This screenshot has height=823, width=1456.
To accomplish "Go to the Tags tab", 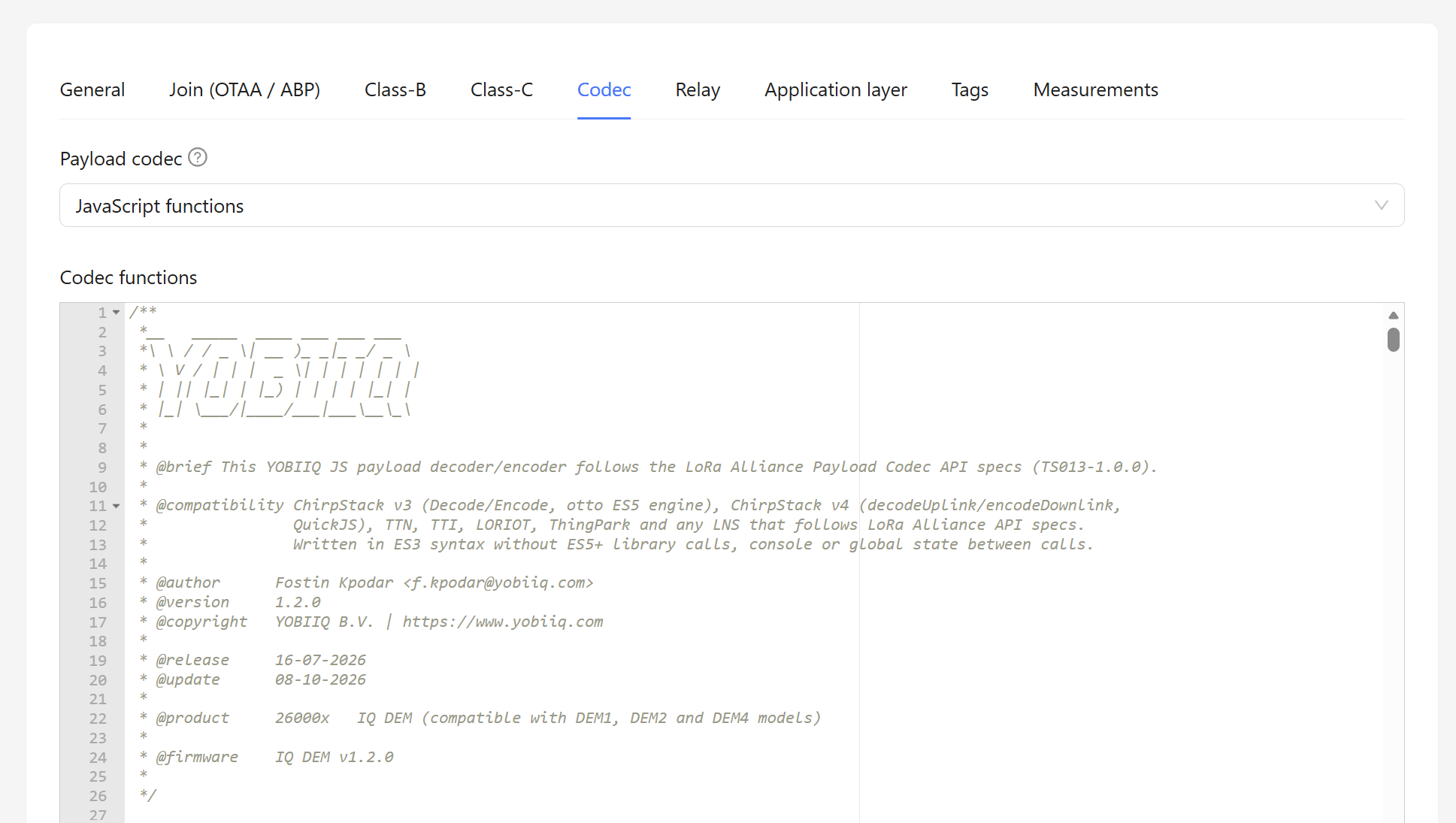I will pyautogui.click(x=970, y=89).
